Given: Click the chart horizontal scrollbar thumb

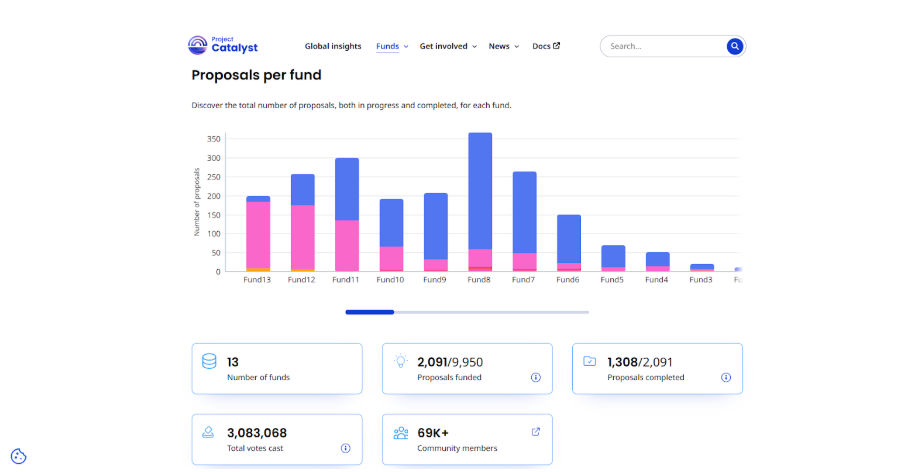Looking at the screenshot, I should [370, 312].
